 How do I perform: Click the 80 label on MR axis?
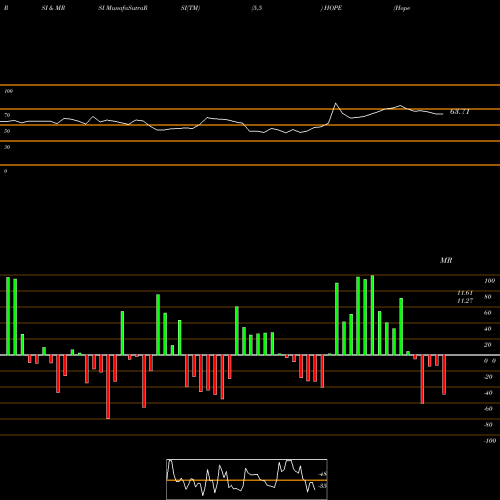click(488, 297)
